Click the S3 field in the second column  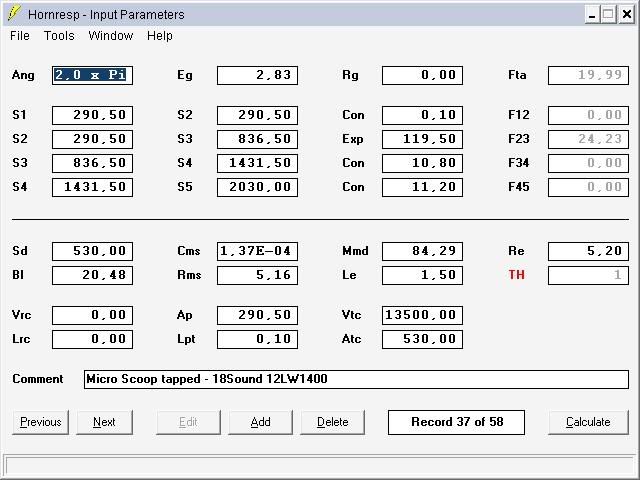click(257, 139)
